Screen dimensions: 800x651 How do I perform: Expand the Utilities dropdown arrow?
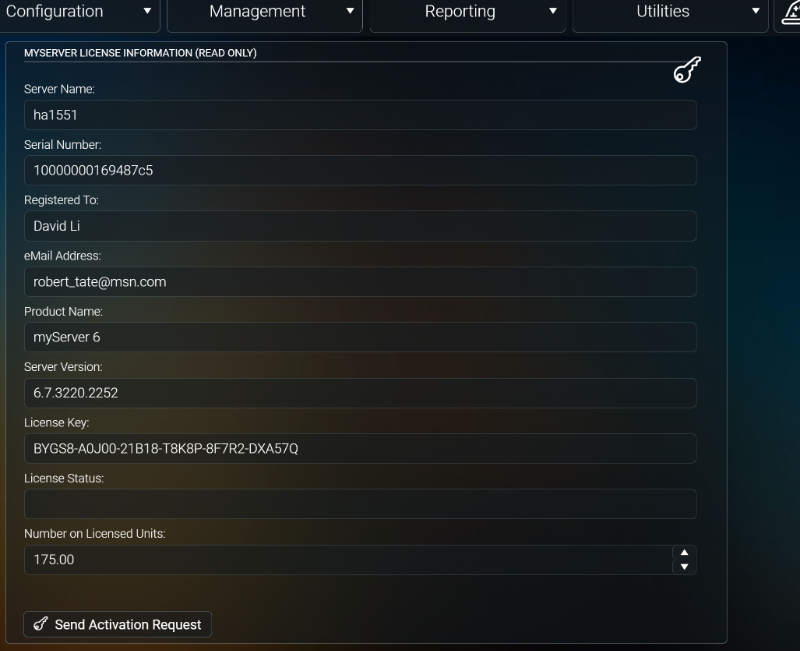click(x=756, y=11)
